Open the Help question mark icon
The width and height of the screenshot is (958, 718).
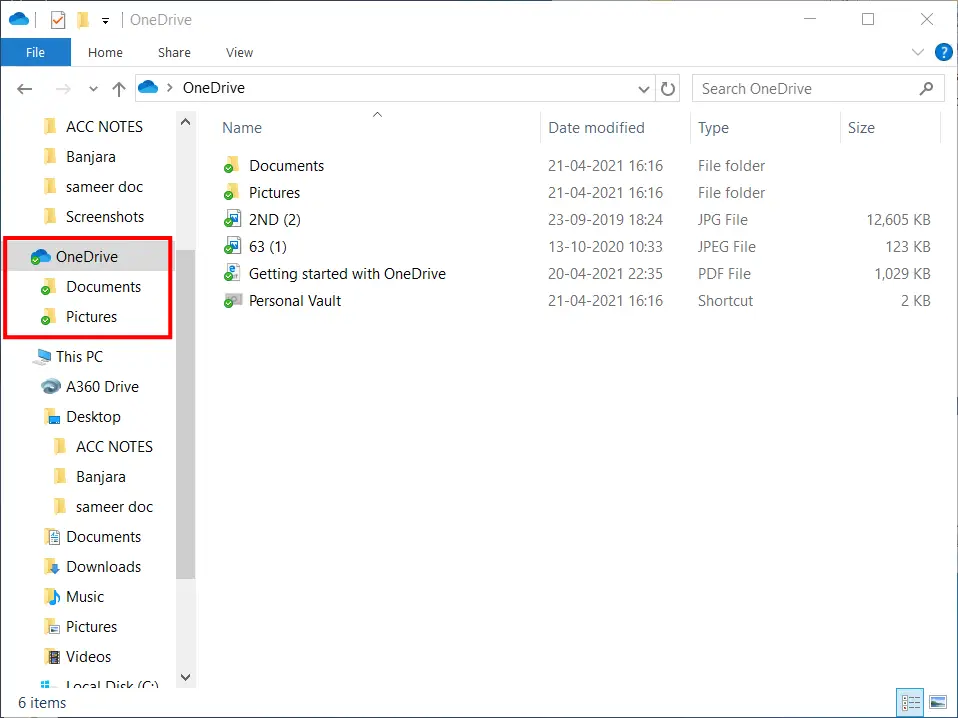(x=943, y=52)
